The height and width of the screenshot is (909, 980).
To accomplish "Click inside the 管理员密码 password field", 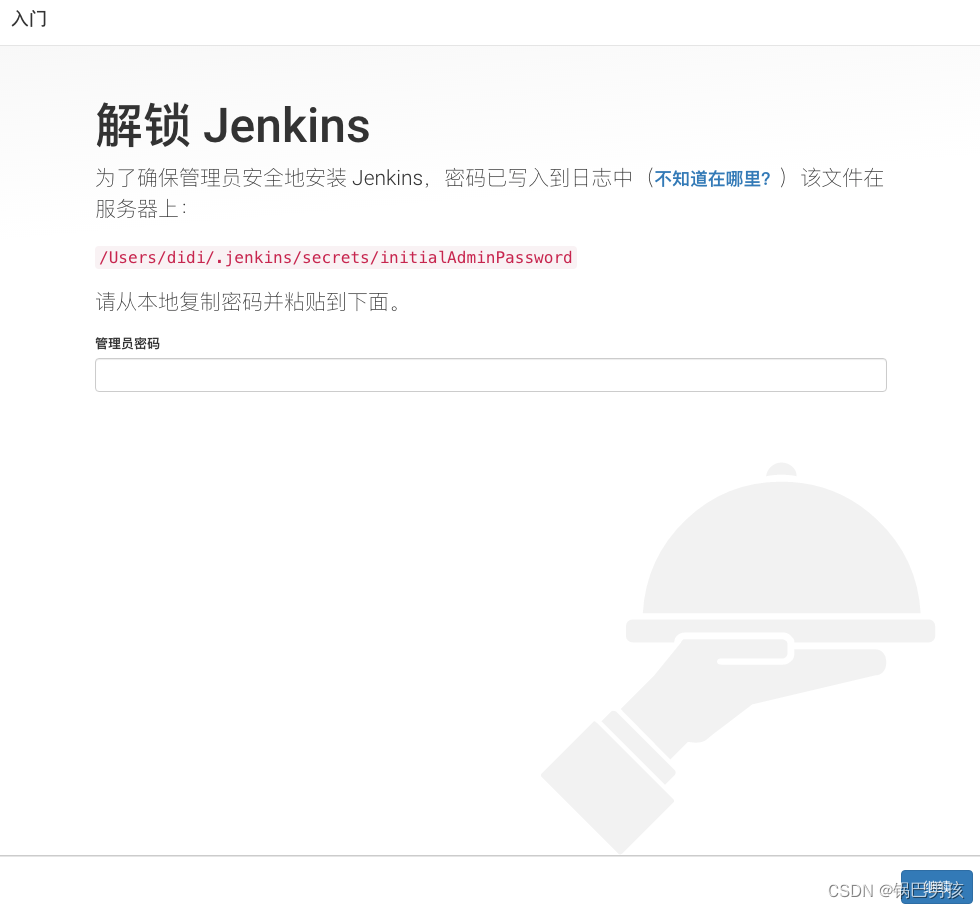I will [490, 375].
